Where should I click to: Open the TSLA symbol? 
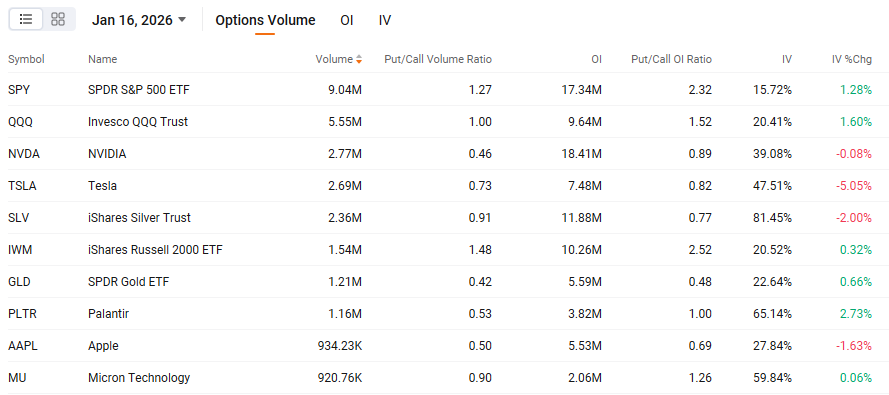tap(22, 185)
